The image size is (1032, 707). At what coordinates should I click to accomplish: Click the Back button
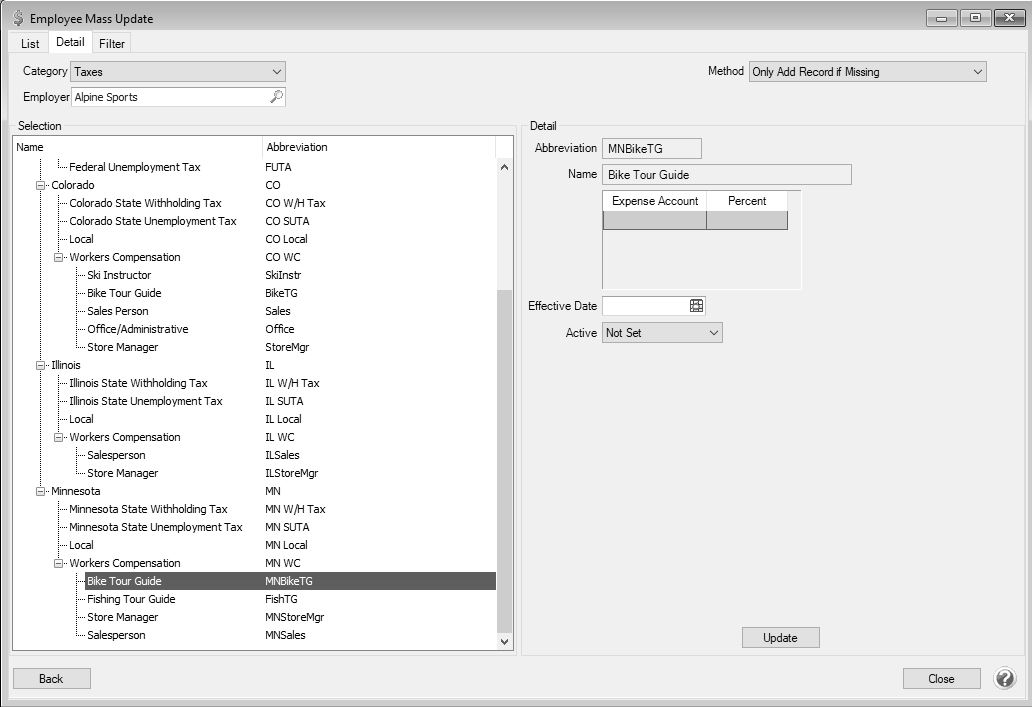(x=51, y=679)
